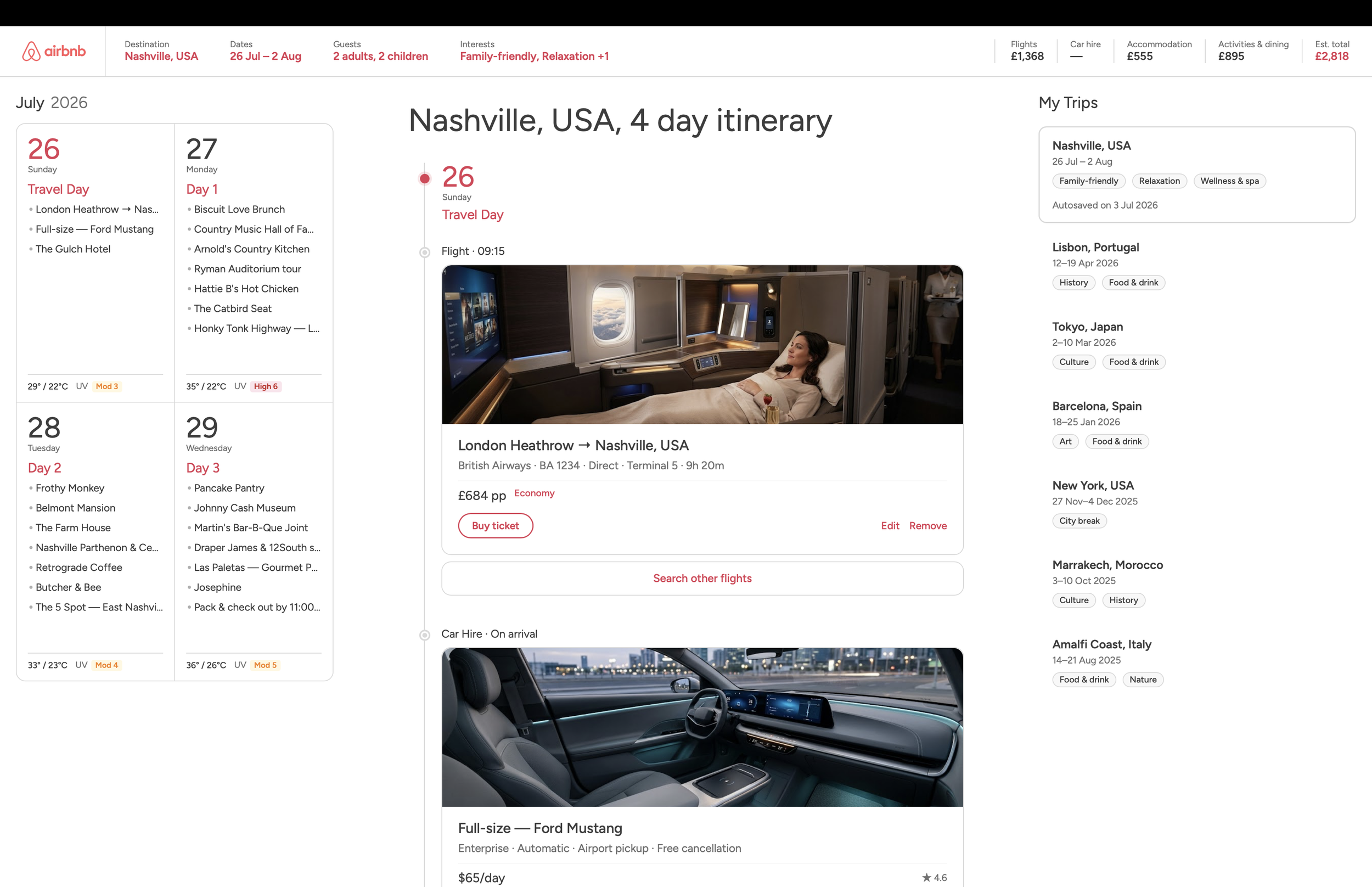Open the Tokyo, Japan trip

tap(1197, 346)
